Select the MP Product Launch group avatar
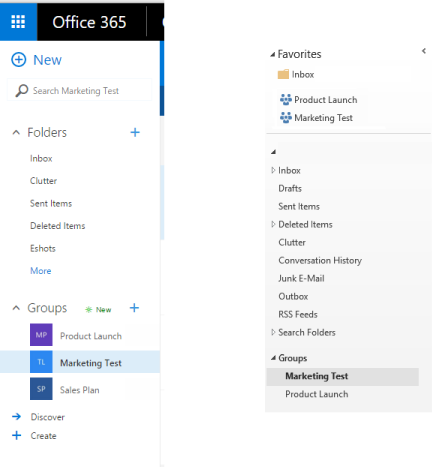Viewport: 432px width, 467px height. click(x=41, y=335)
